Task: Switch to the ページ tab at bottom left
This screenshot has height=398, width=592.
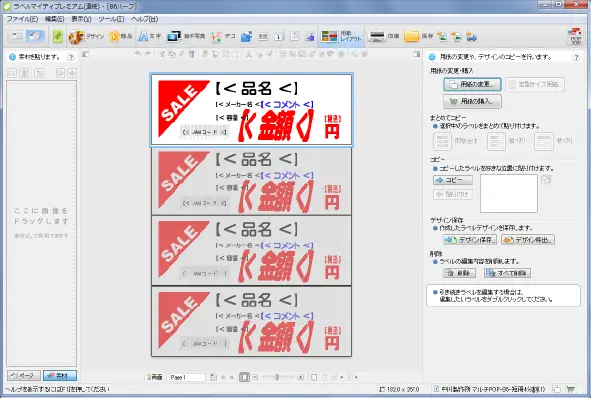Action: (x=23, y=375)
